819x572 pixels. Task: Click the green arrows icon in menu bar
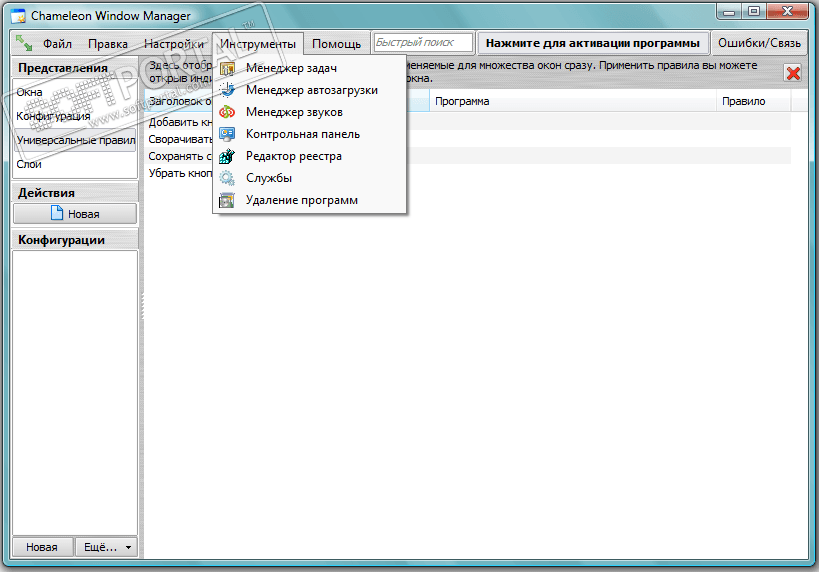click(24, 43)
